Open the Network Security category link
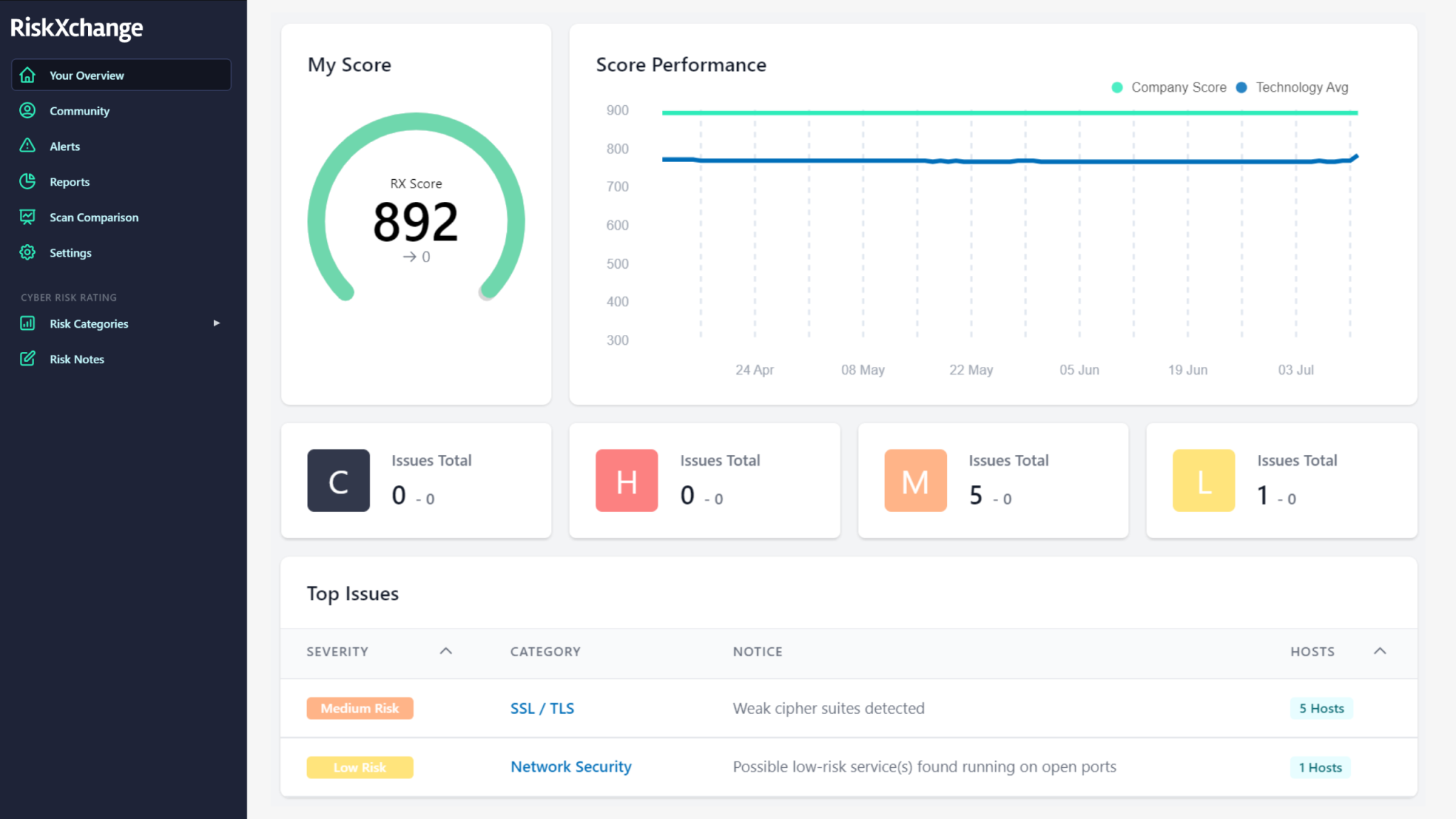The image size is (1456, 819). pyautogui.click(x=571, y=766)
